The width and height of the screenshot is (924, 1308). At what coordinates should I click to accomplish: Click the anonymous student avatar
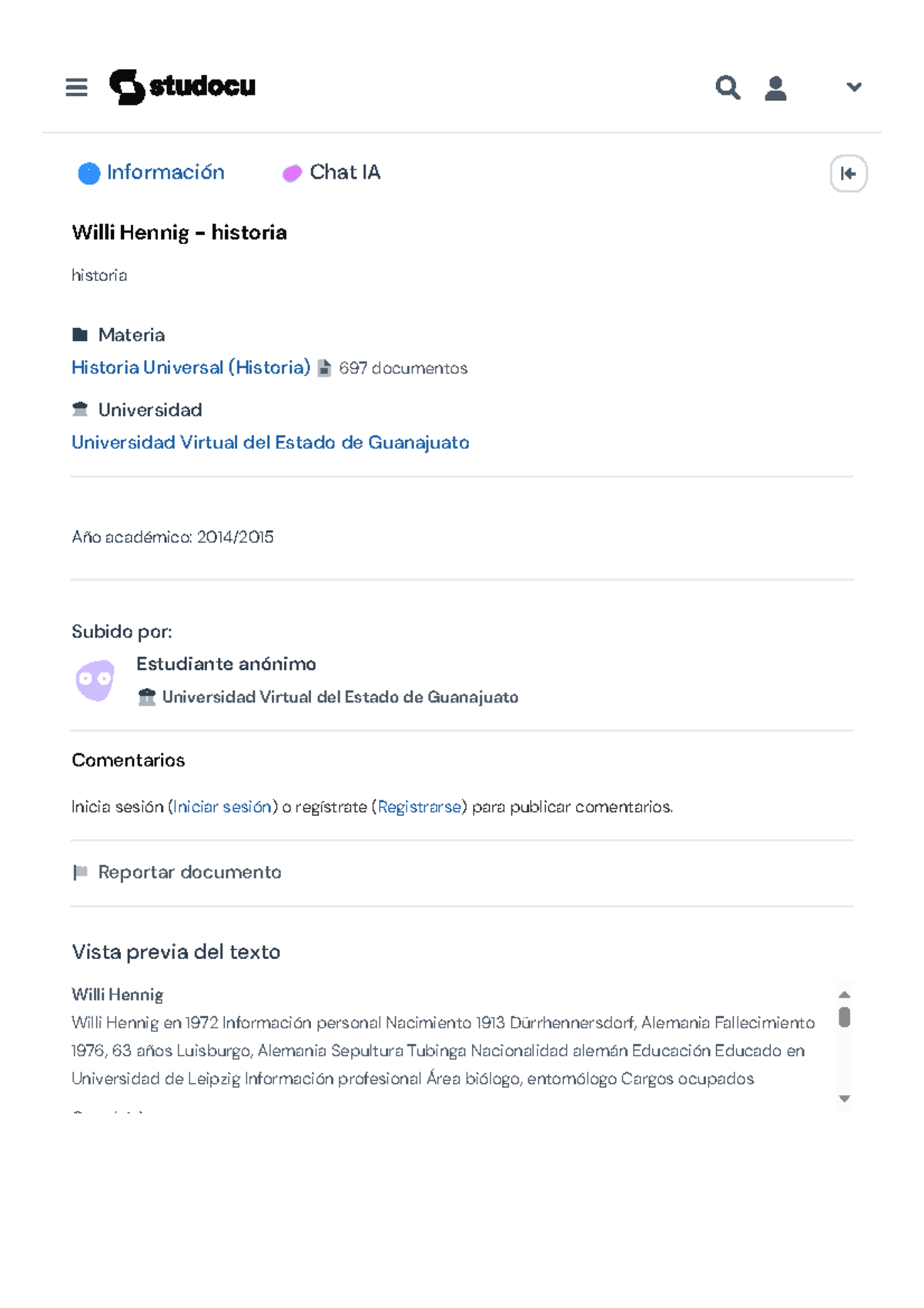coord(95,680)
